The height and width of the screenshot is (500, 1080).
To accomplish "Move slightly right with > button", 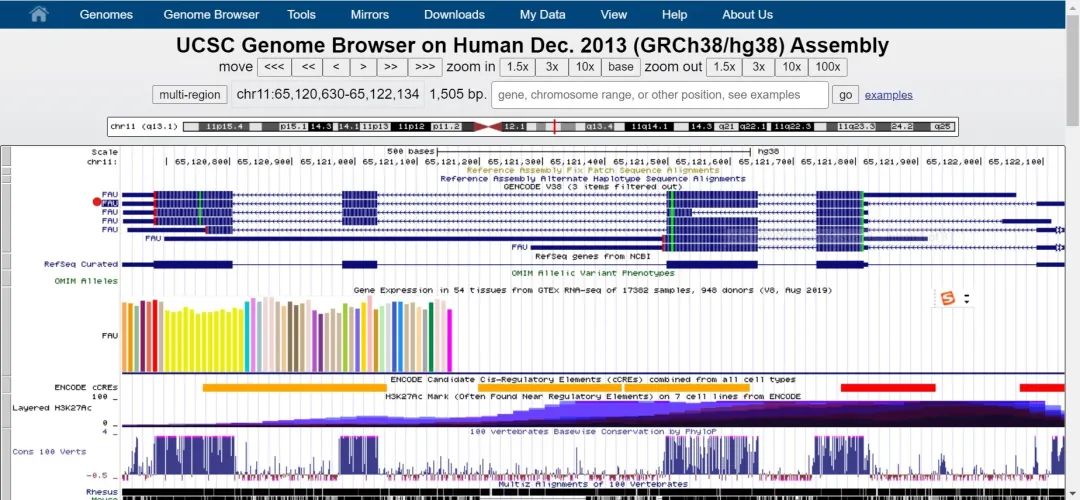I will 363,67.
